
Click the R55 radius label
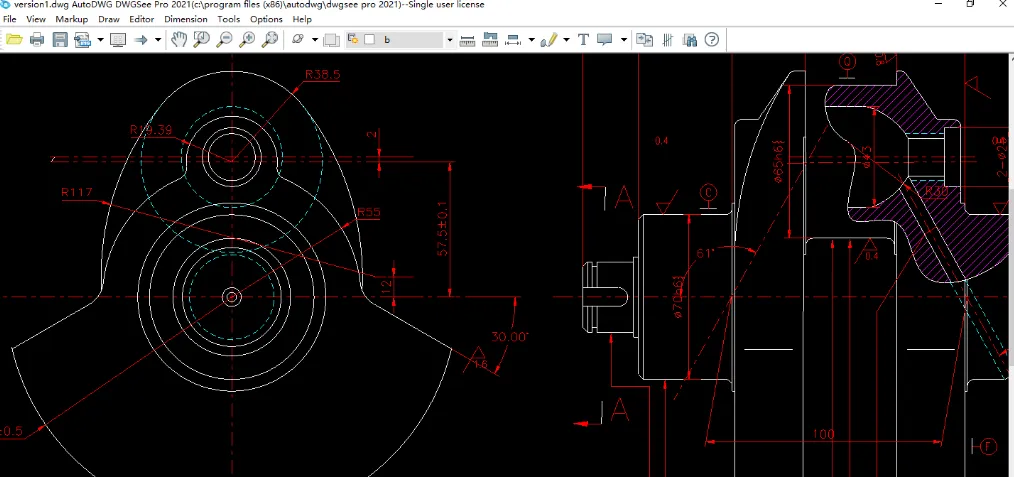tap(369, 212)
